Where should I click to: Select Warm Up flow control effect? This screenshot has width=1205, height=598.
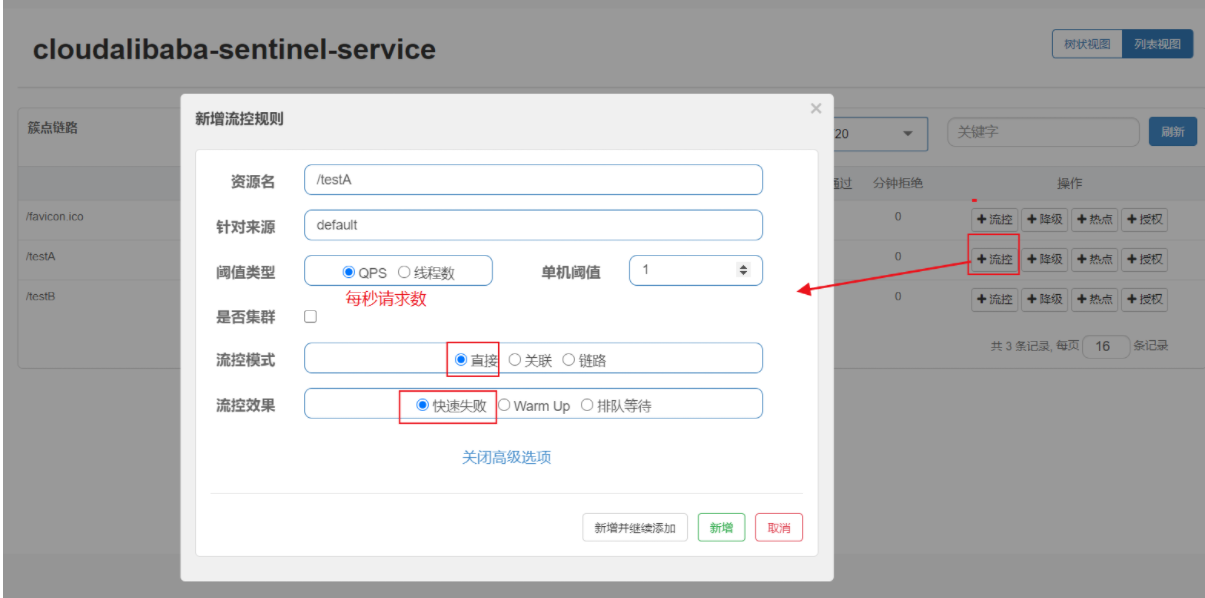point(504,405)
